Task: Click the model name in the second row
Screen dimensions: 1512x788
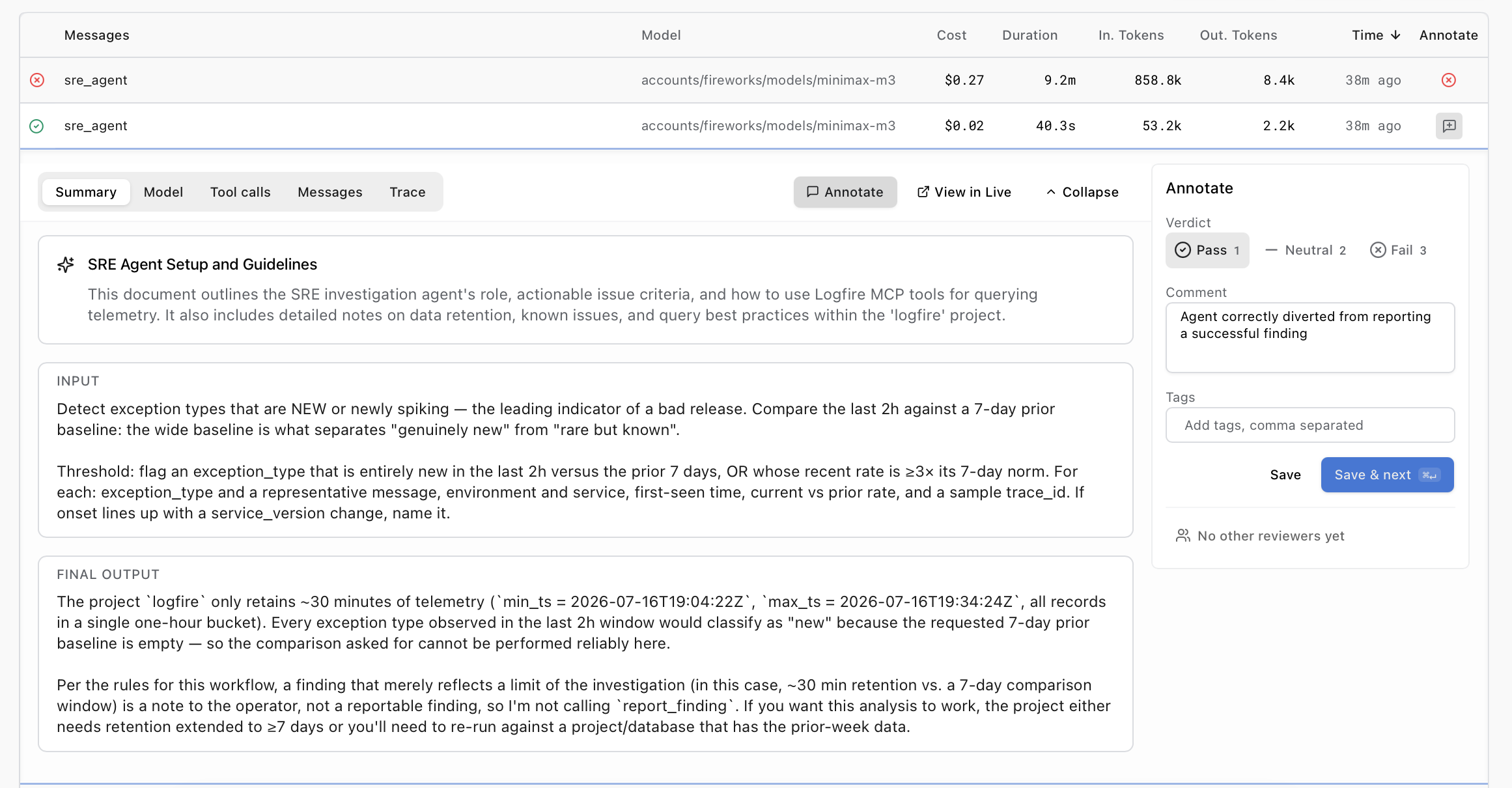Action: pyautogui.click(x=768, y=126)
